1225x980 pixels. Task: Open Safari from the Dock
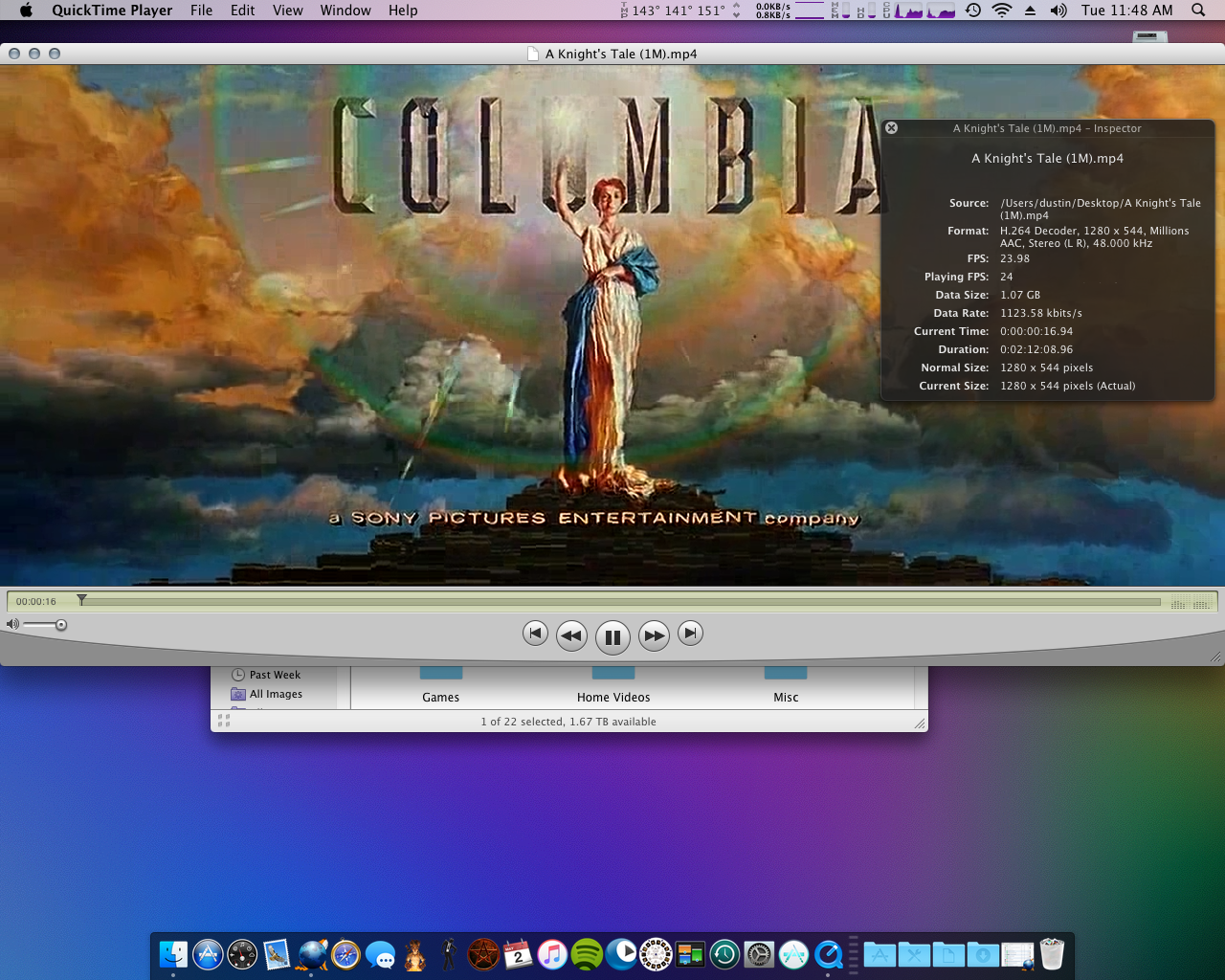pyautogui.click(x=345, y=954)
